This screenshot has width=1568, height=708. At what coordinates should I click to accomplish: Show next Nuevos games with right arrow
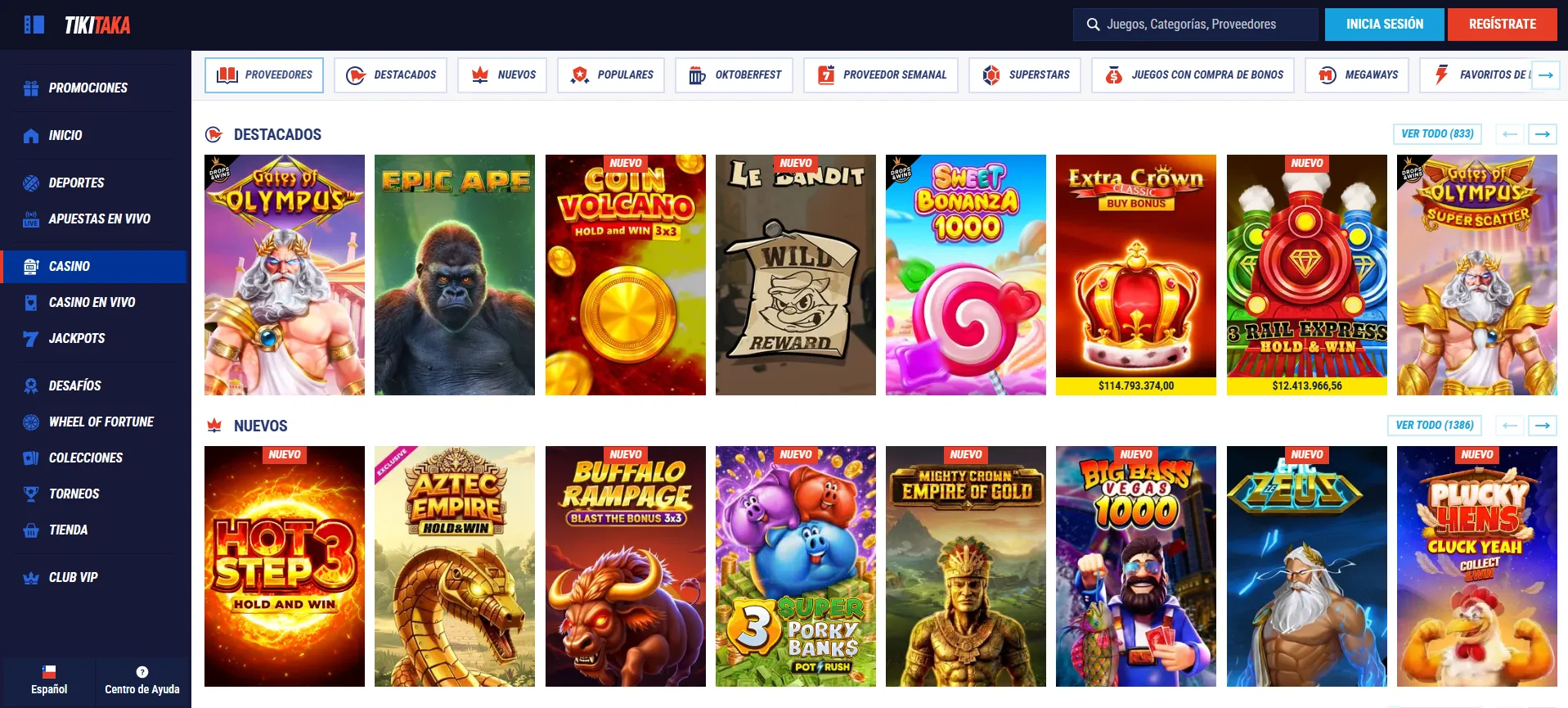(1543, 426)
